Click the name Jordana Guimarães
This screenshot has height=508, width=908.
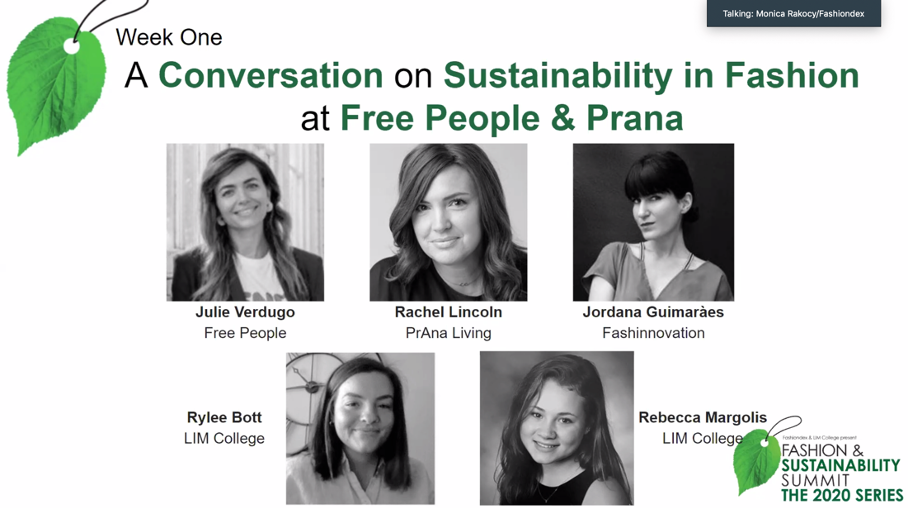[653, 312]
